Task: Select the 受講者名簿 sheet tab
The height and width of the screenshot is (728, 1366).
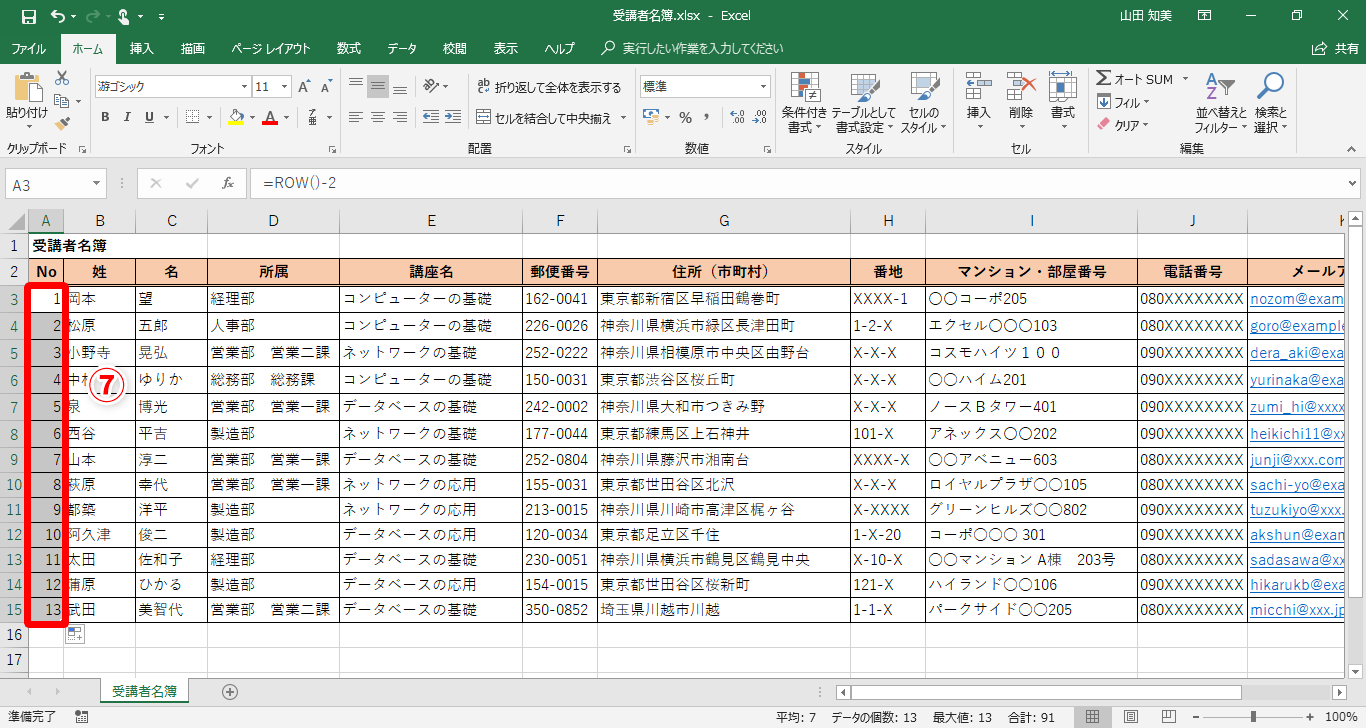Action: tap(144, 691)
